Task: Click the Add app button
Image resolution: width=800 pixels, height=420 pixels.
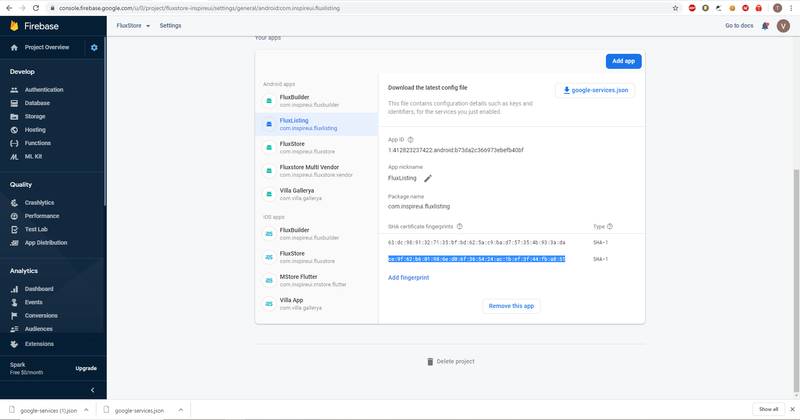Action: 623,61
